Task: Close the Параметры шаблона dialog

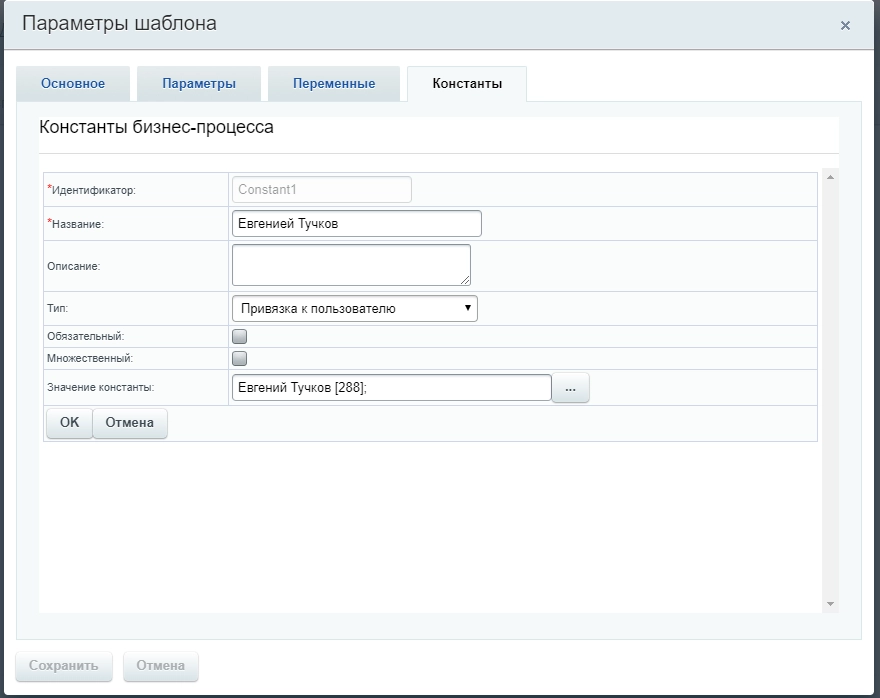Action: click(x=845, y=26)
